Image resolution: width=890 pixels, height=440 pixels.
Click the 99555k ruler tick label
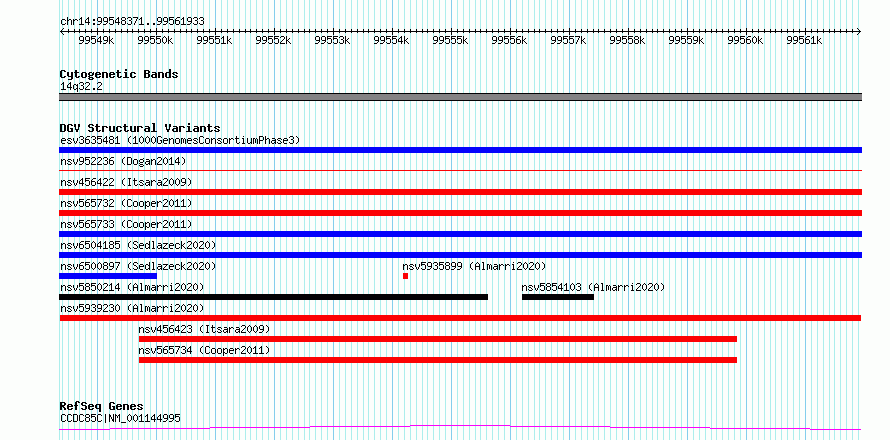pyautogui.click(x=451, y=40)
